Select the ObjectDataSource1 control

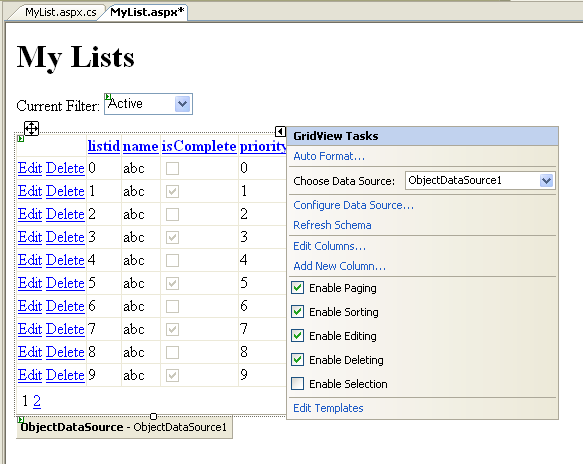pyautogui.click(x=125, y=427)
